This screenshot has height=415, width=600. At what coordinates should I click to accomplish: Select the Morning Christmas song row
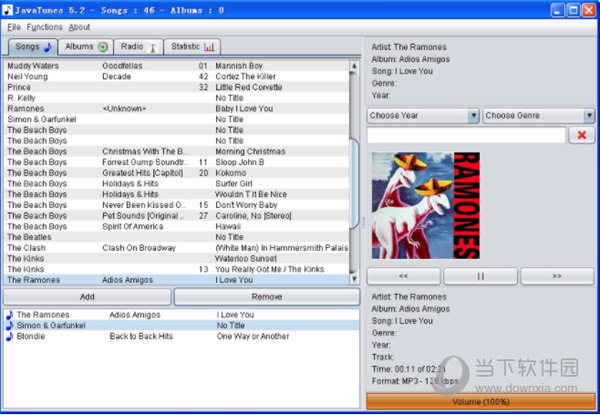click(x=176, y=151)
